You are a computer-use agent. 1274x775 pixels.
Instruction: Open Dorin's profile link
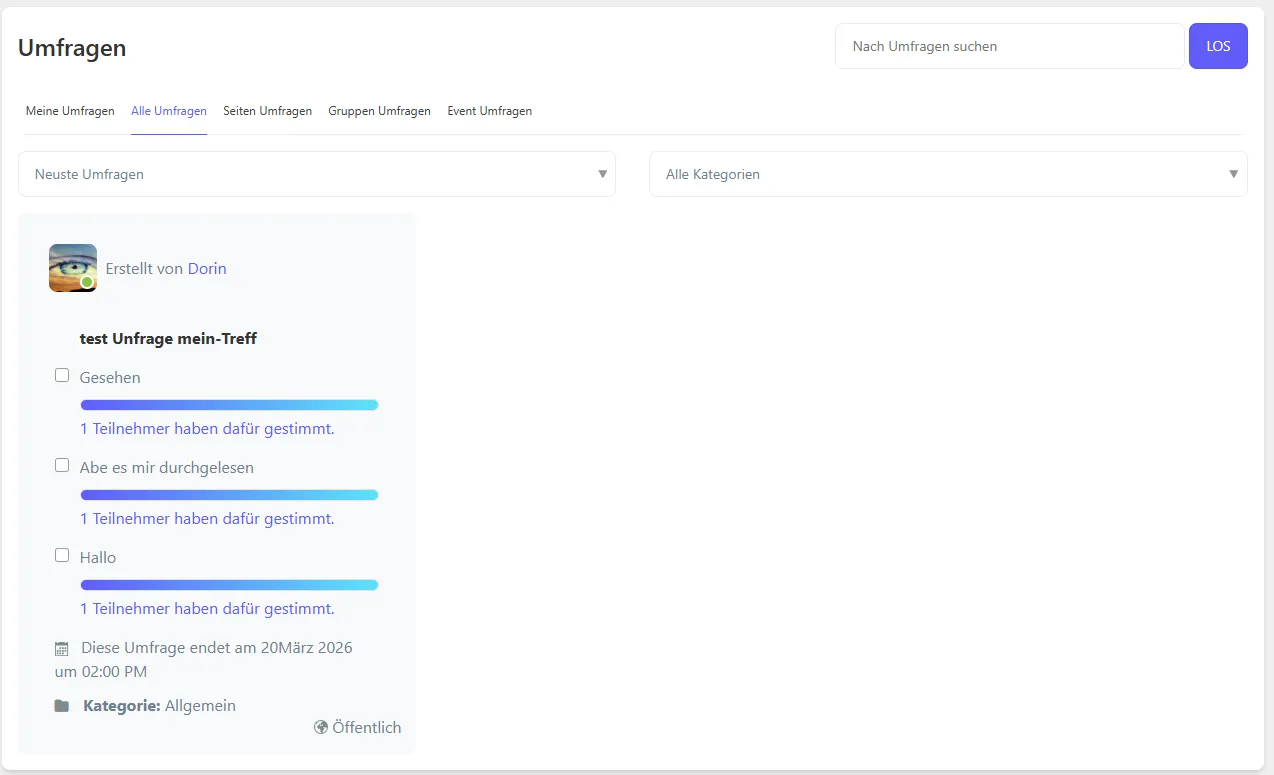tap(207, 268)
